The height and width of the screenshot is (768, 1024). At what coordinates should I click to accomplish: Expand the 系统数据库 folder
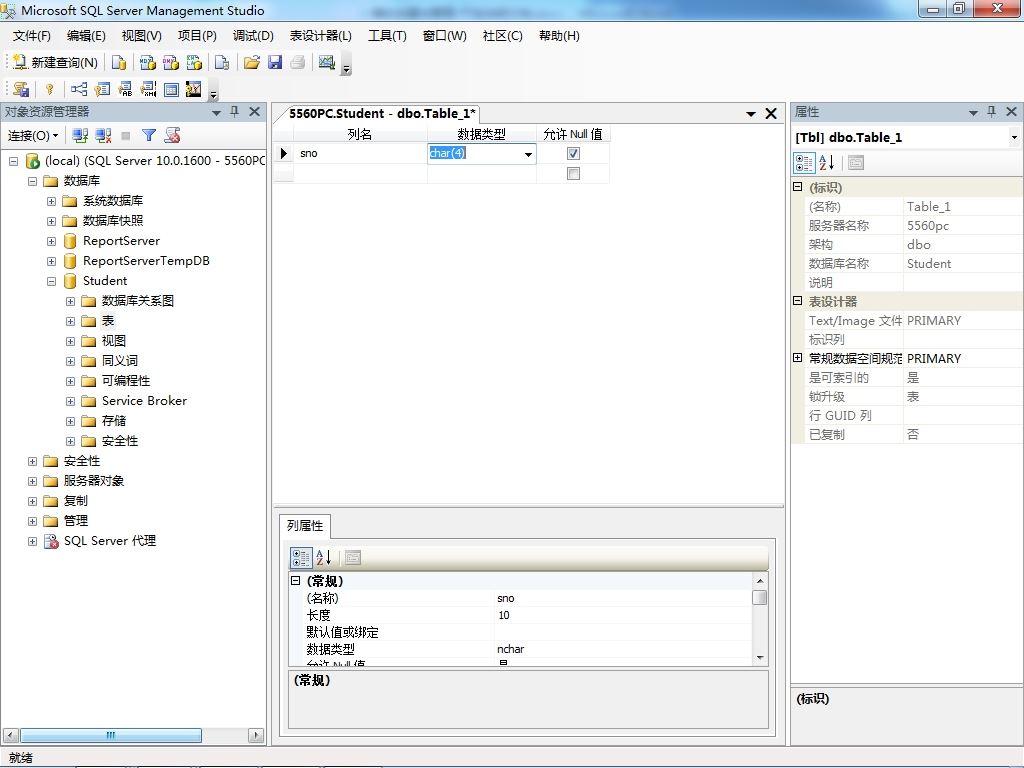pyautogui.click(x=51, y=201)
